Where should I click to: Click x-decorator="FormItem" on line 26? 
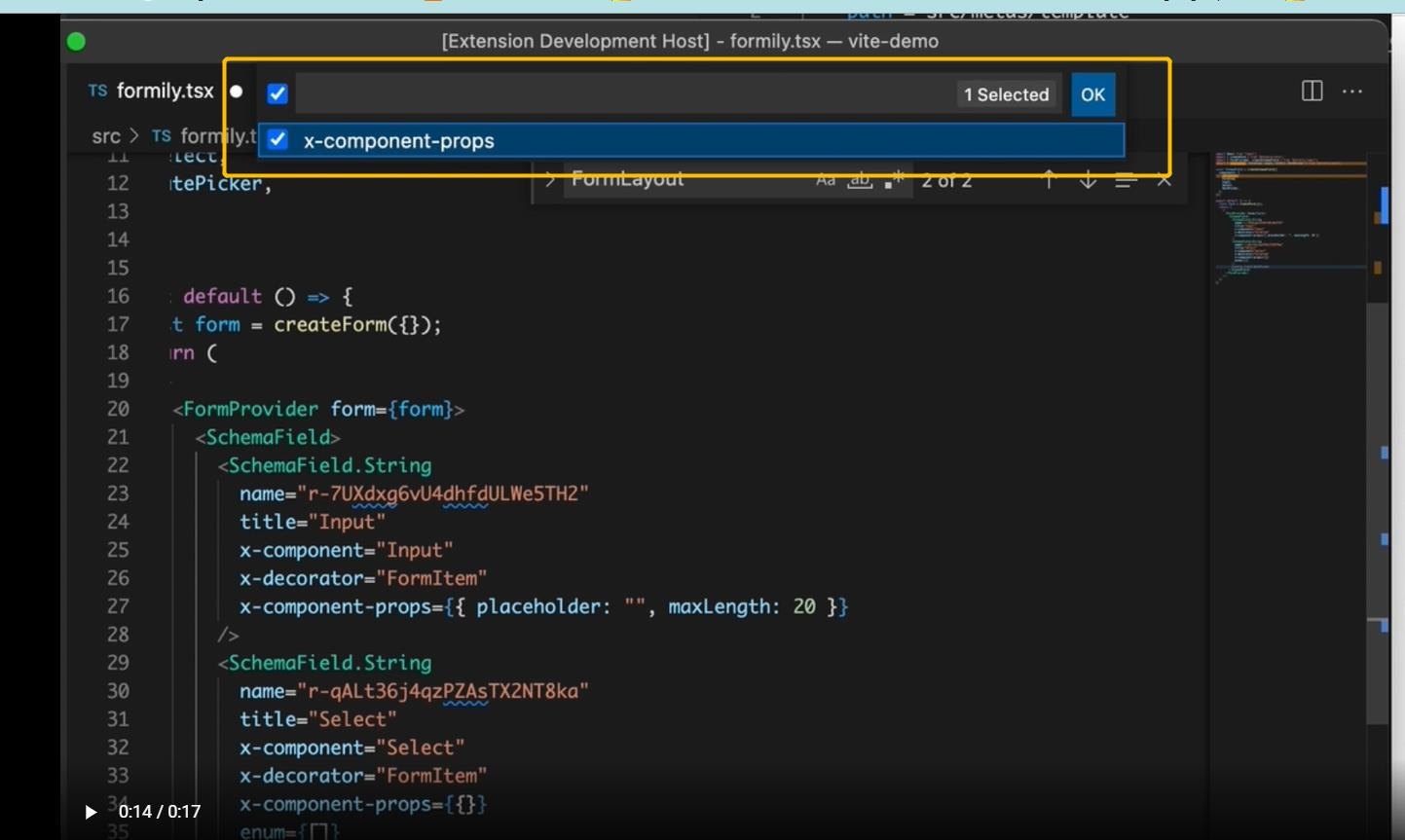[363, 578]
